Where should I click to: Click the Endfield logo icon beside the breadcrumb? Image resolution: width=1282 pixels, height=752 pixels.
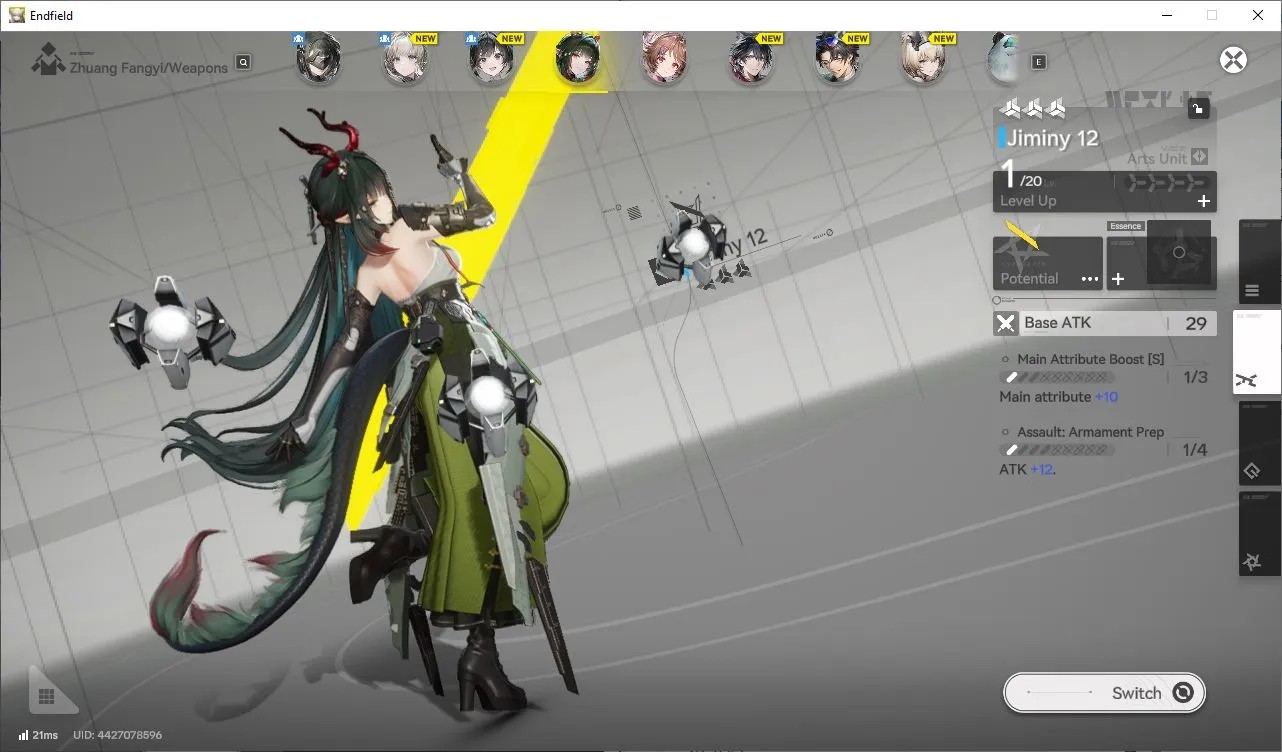47,60
